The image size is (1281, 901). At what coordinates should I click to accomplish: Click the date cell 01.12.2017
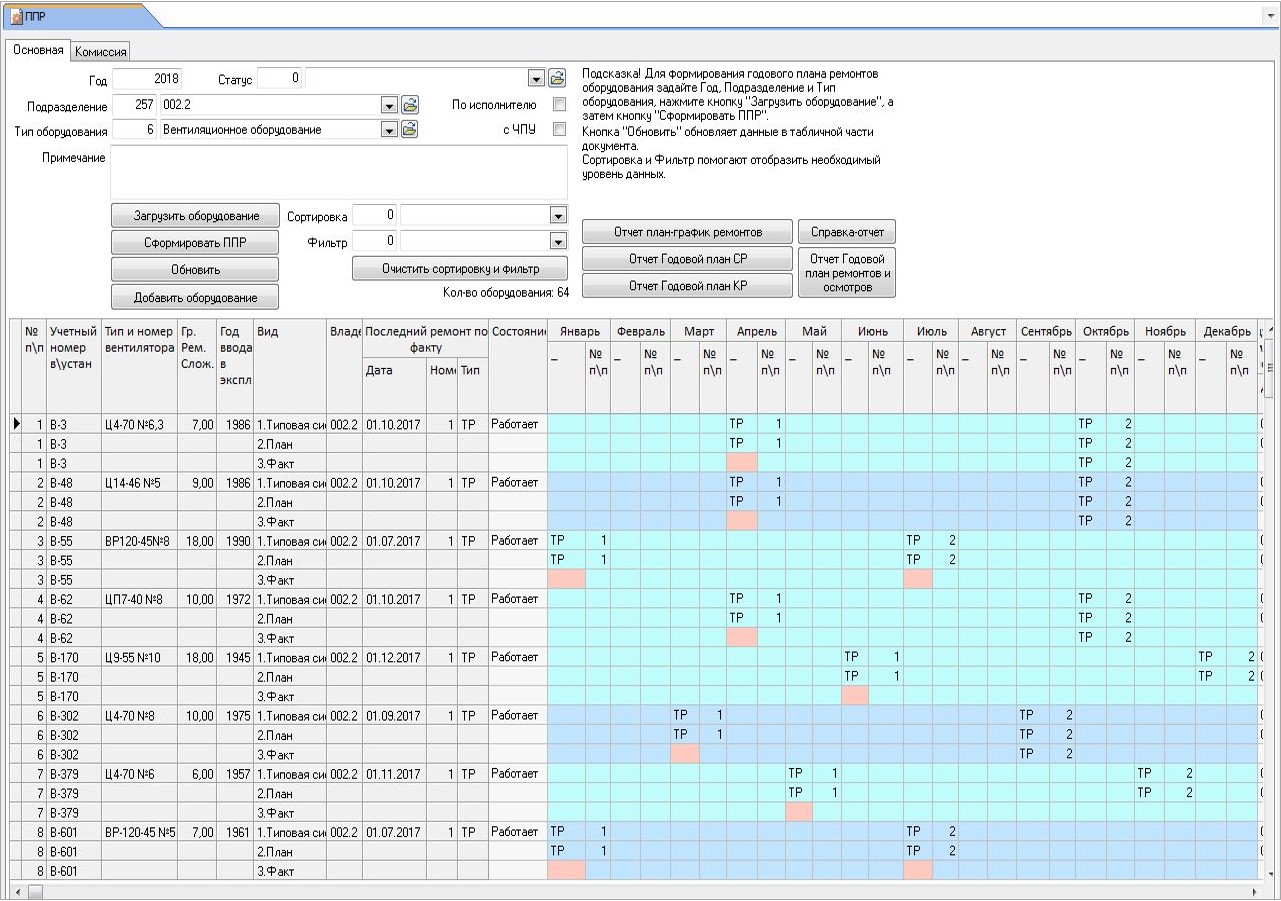coord(394,657)
